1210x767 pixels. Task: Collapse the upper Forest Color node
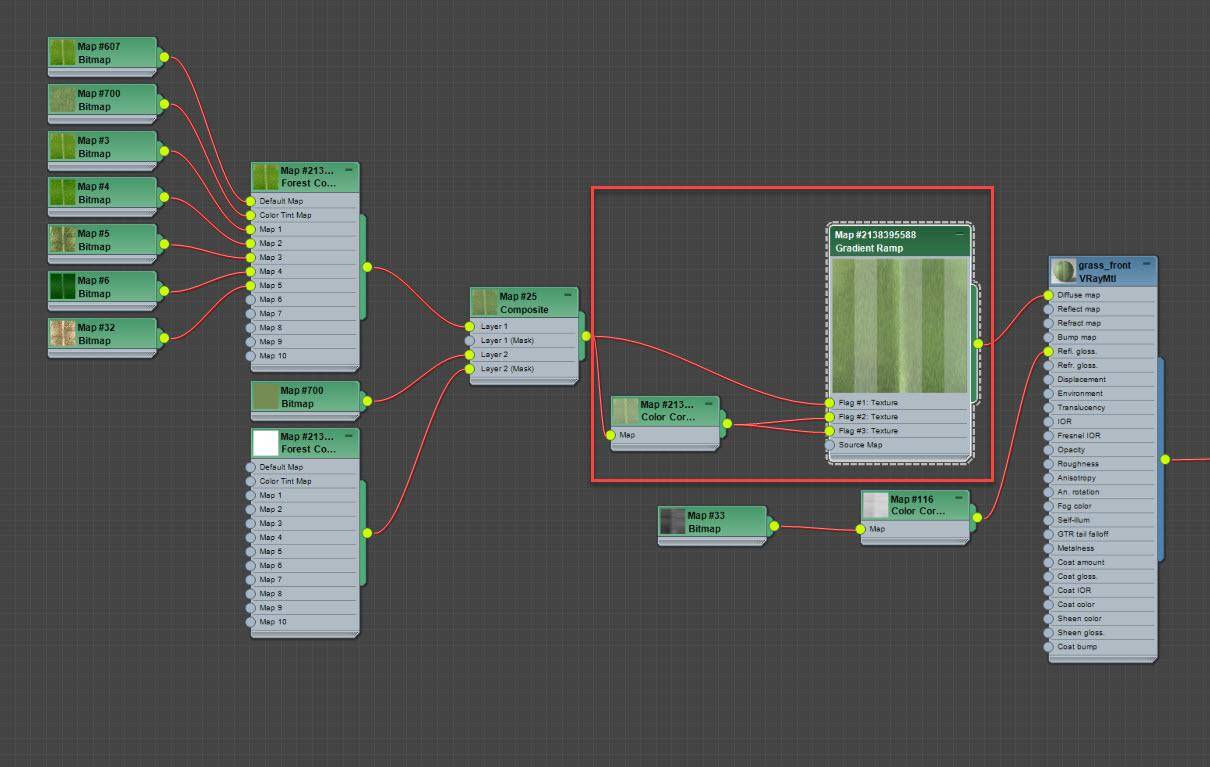pos(347,169)
